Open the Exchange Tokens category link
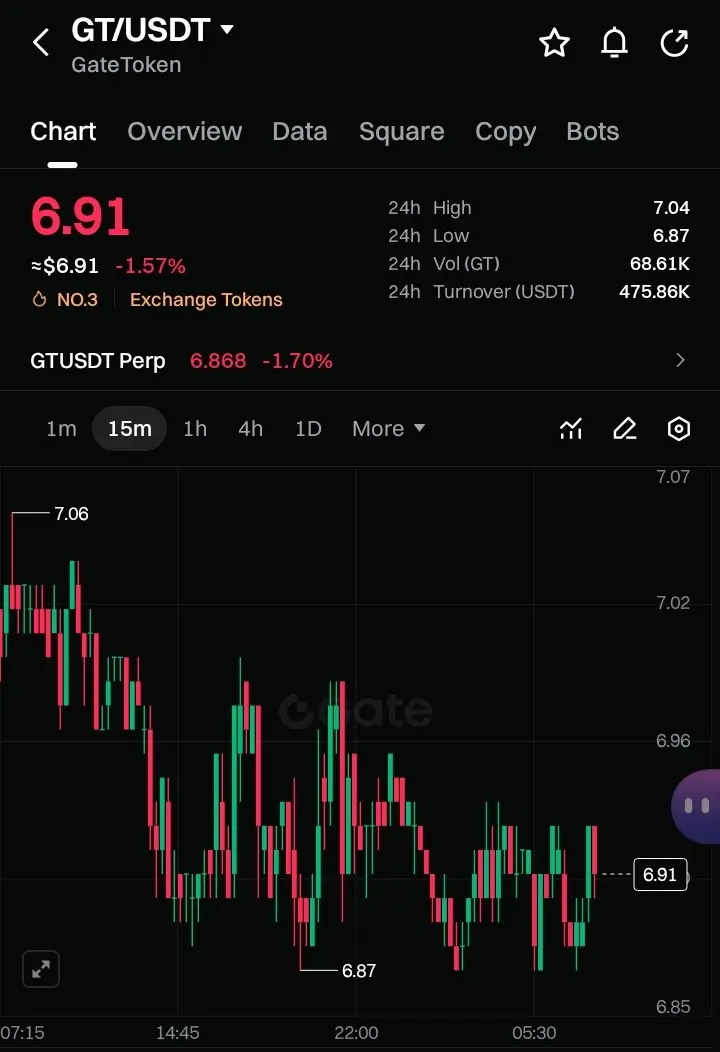This screenshot has width=720, height=1052. point(206,299)
